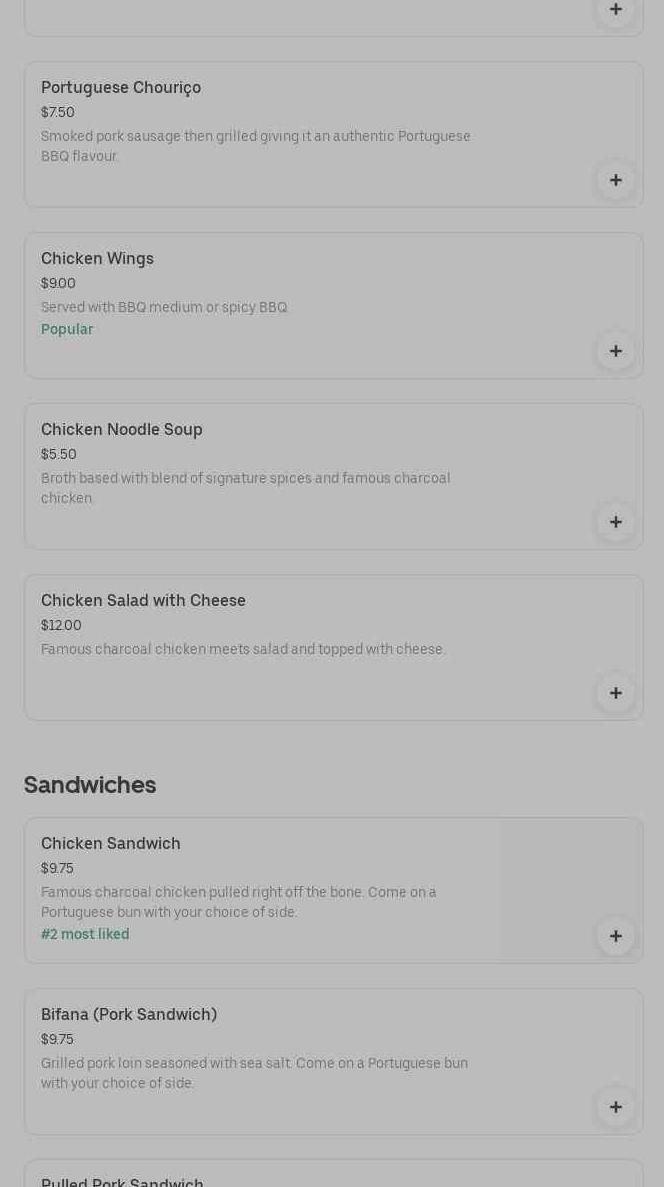Screen dimensions: 664x1187
Task: Add Chicken Wings using its plus button
Action: pyautogui.click(x=615, y=351)
